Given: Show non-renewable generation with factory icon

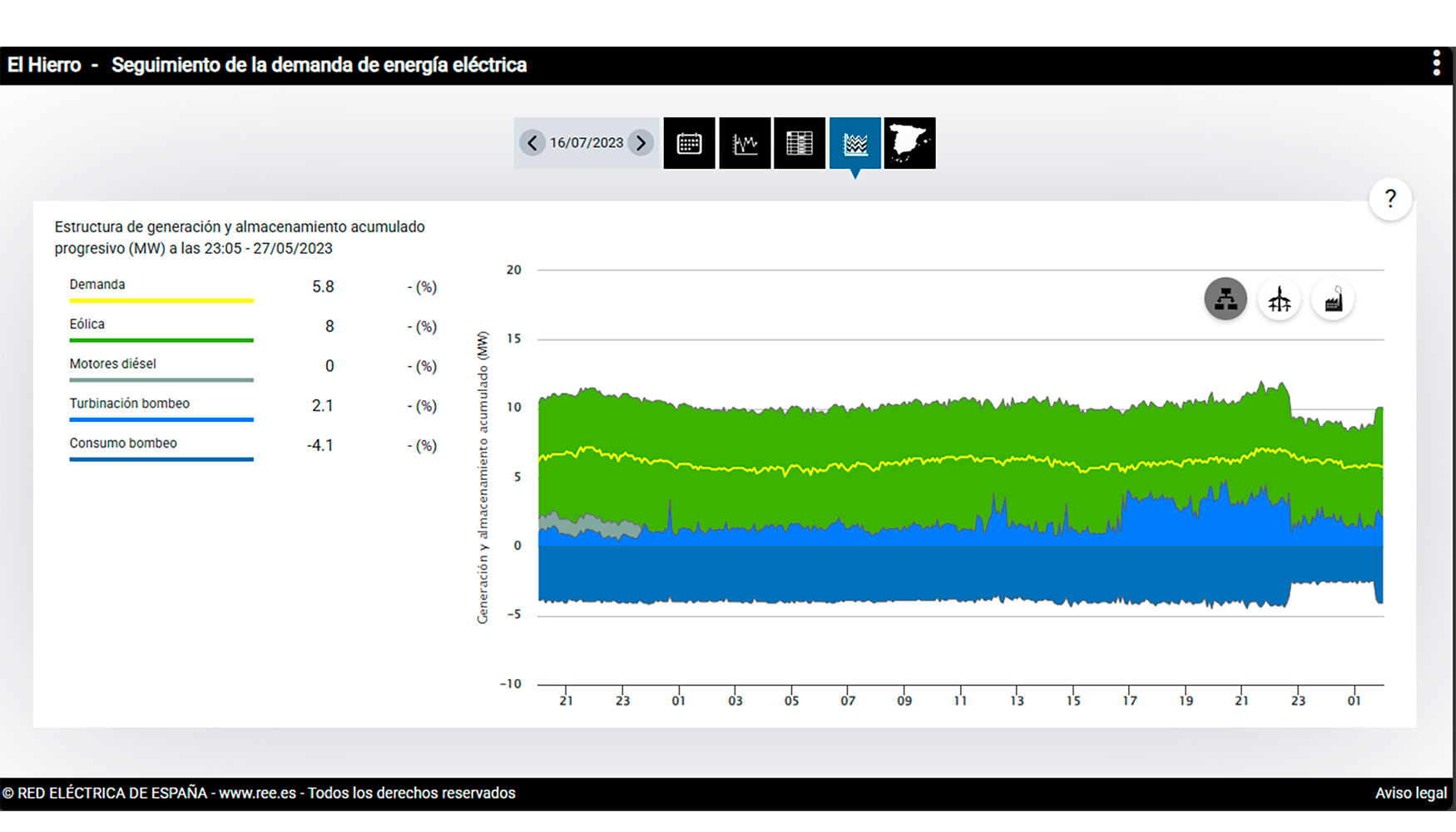Looking at the screenshot, I should (x=1333, y=299).
